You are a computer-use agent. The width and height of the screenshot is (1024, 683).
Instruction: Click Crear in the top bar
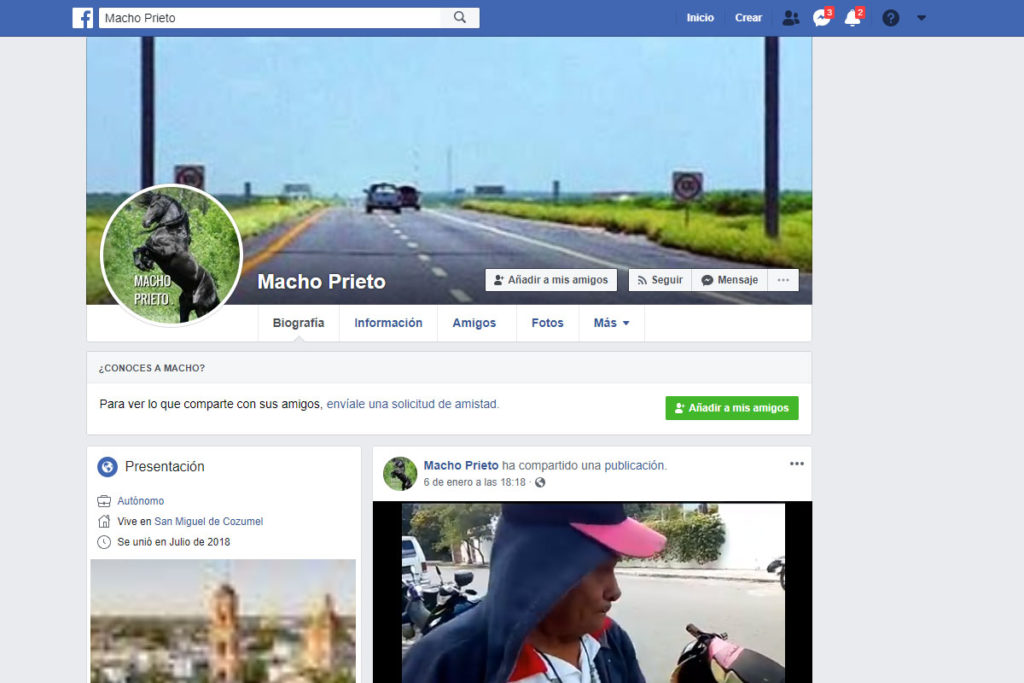[x=748, y=18]
